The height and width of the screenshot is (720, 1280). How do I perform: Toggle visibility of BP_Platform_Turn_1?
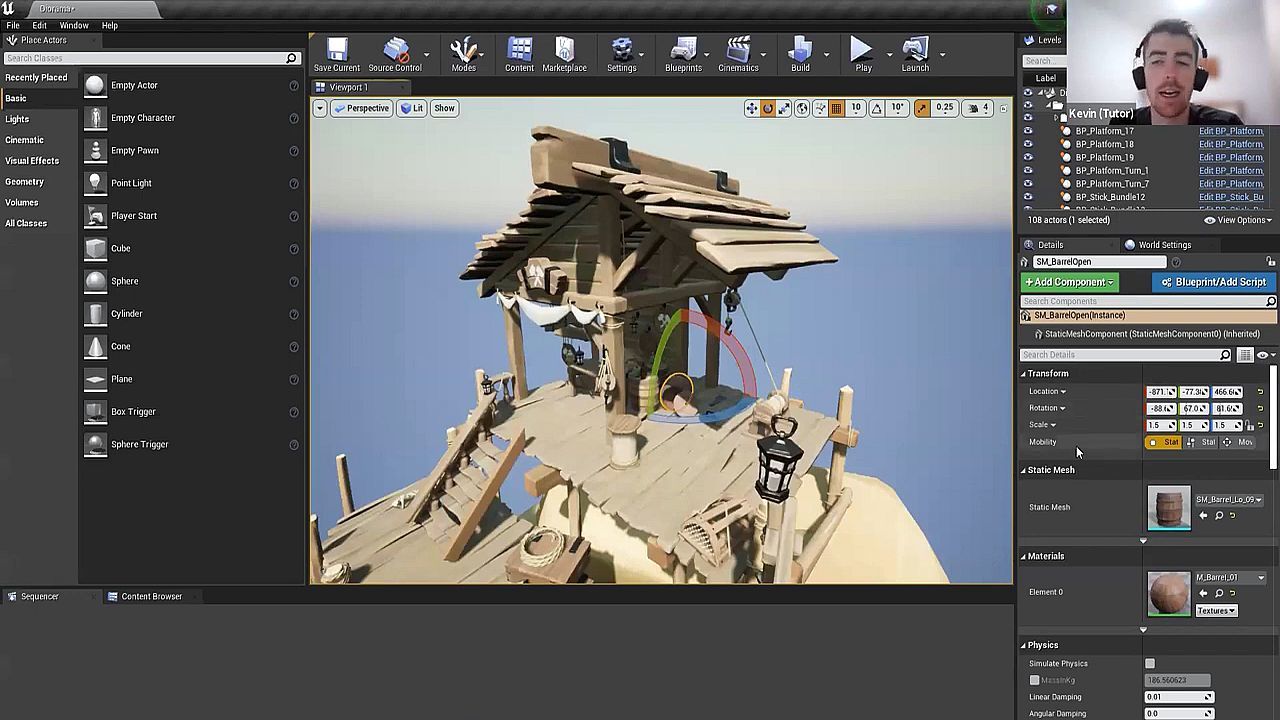[1028, 171]
